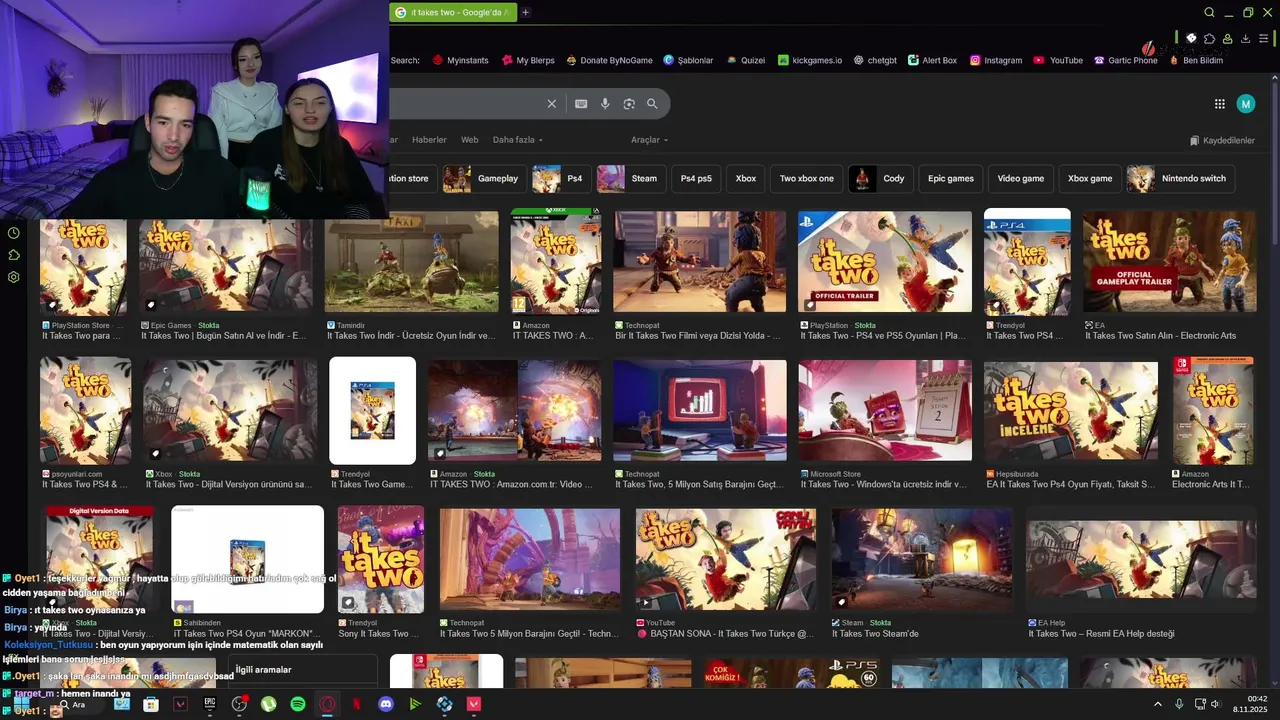Select the Epic games filter chip

[951, 179]
